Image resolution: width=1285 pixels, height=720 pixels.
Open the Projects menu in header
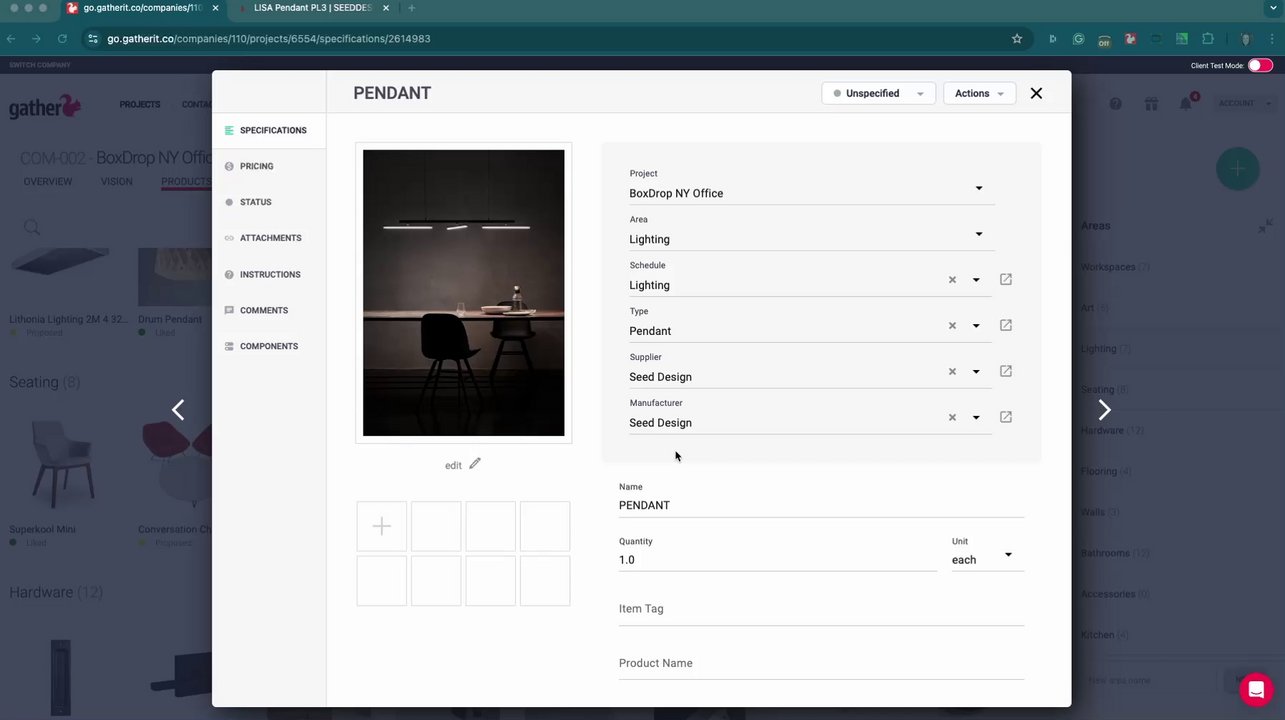click(140, 104)
